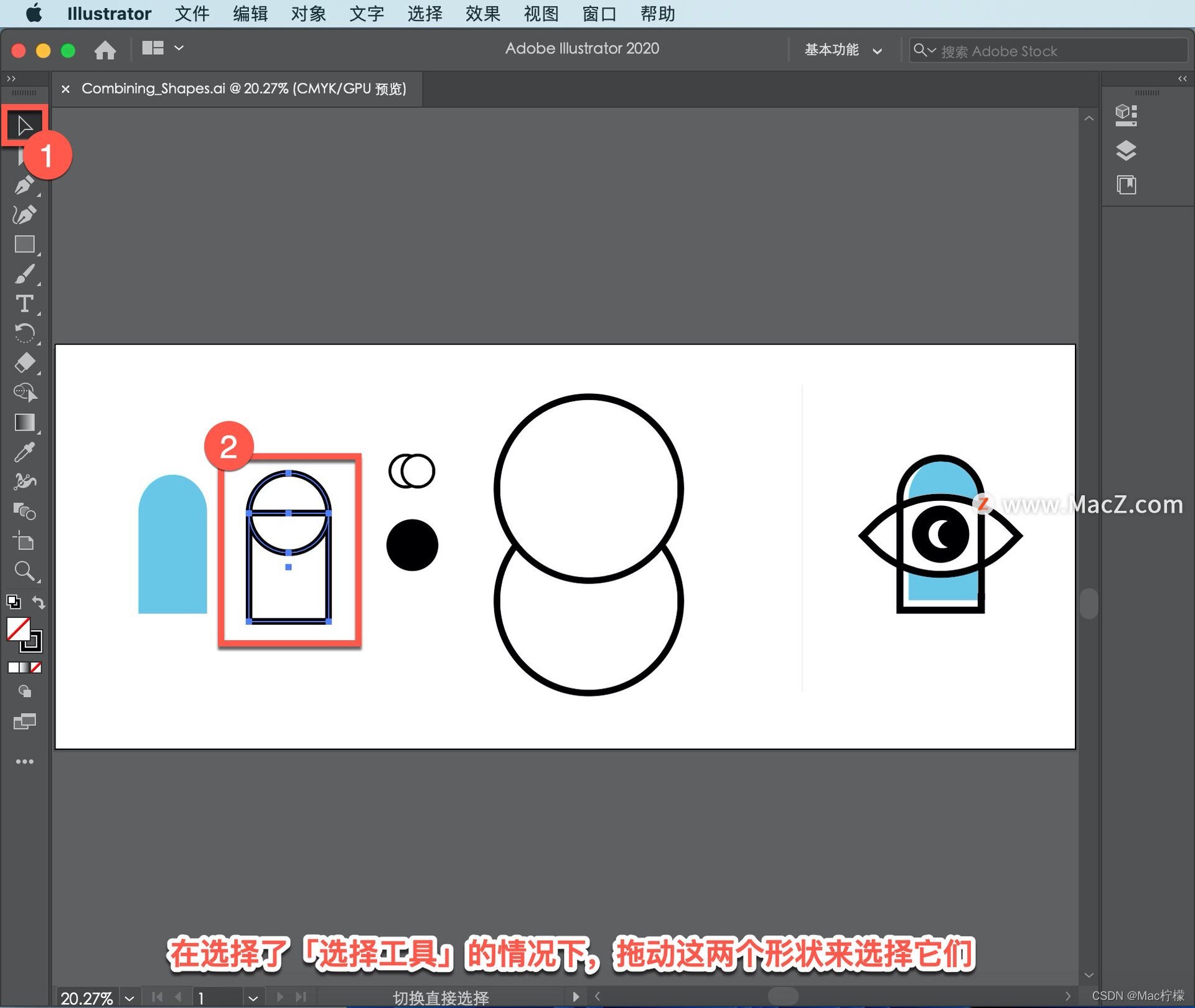
Task: Select the Eyedropper tool
Action: pos(24,452)
